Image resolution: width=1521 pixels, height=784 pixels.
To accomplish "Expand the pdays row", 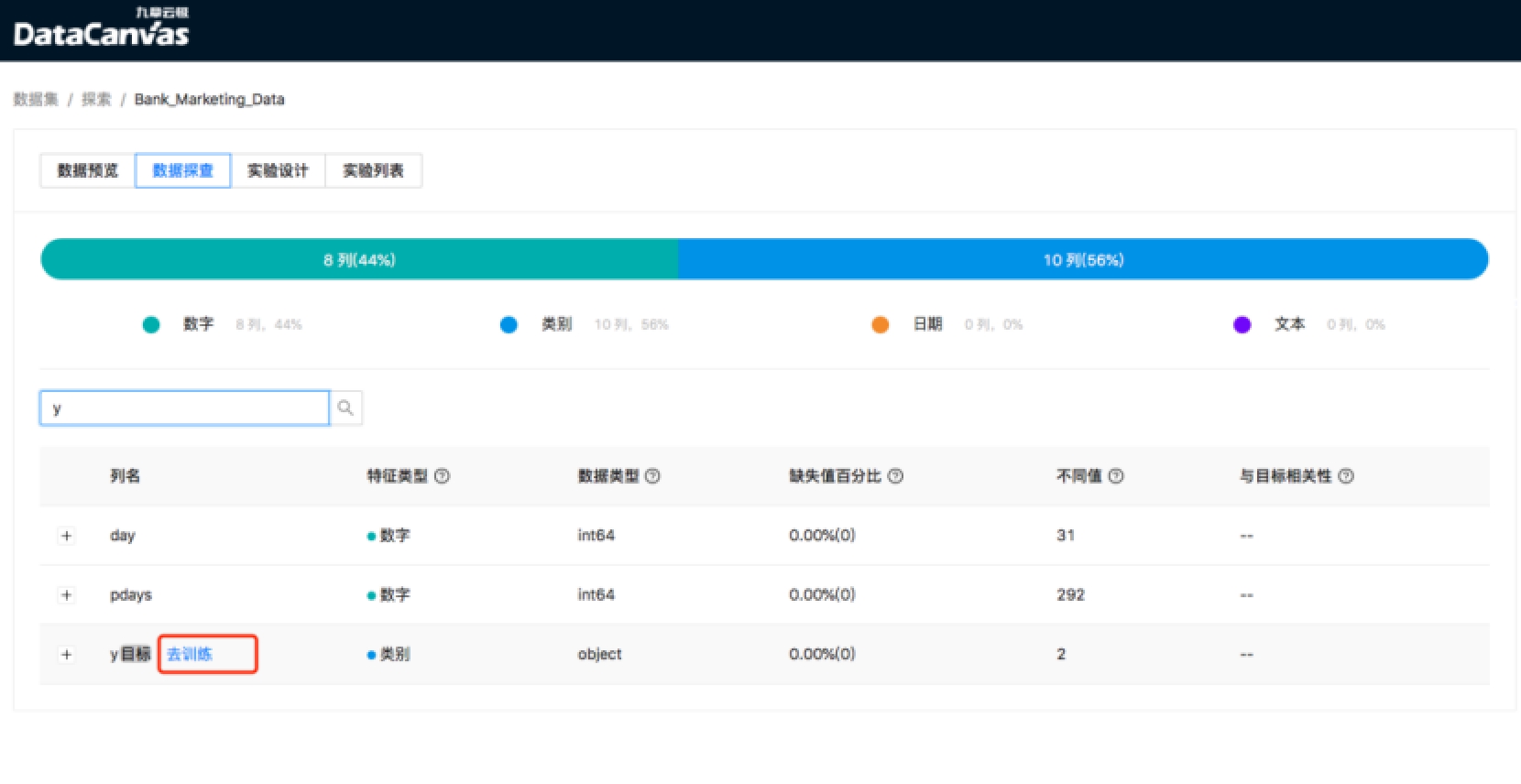I will point(66,595).
